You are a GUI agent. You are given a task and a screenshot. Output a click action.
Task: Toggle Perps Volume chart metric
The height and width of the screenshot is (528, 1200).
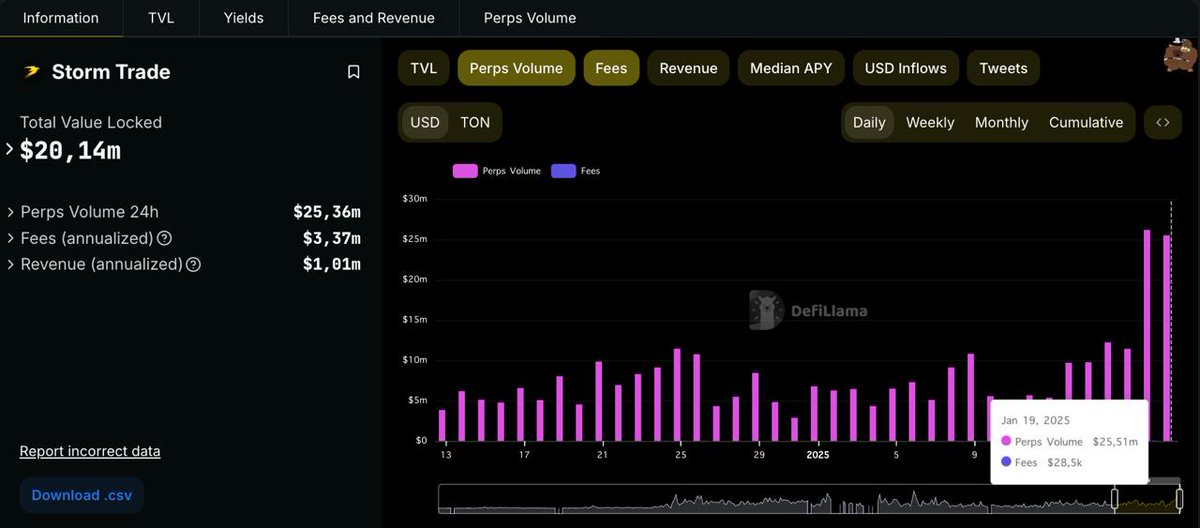click(516, 68)
